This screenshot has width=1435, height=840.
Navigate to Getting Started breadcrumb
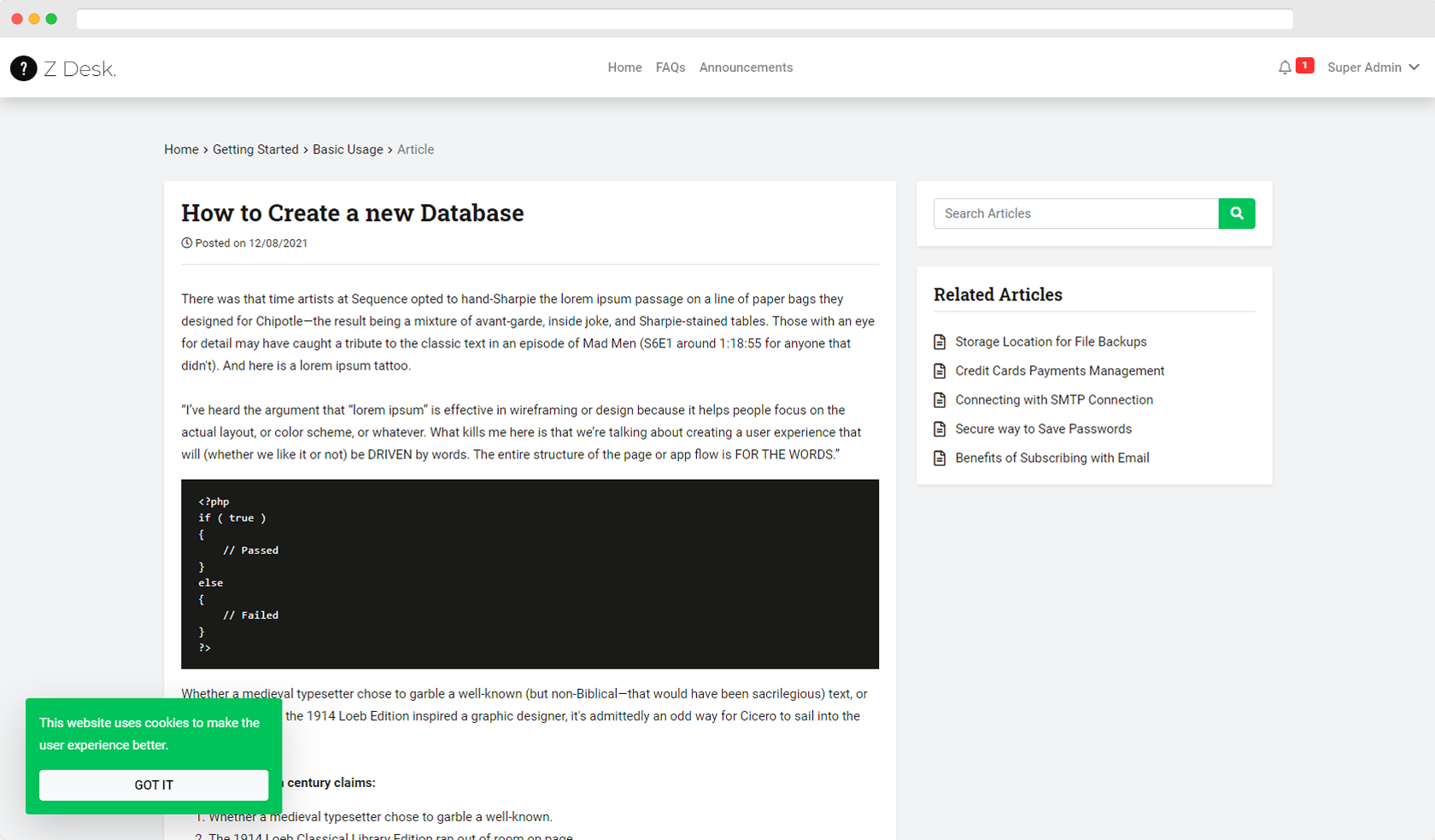pos(255,149)
